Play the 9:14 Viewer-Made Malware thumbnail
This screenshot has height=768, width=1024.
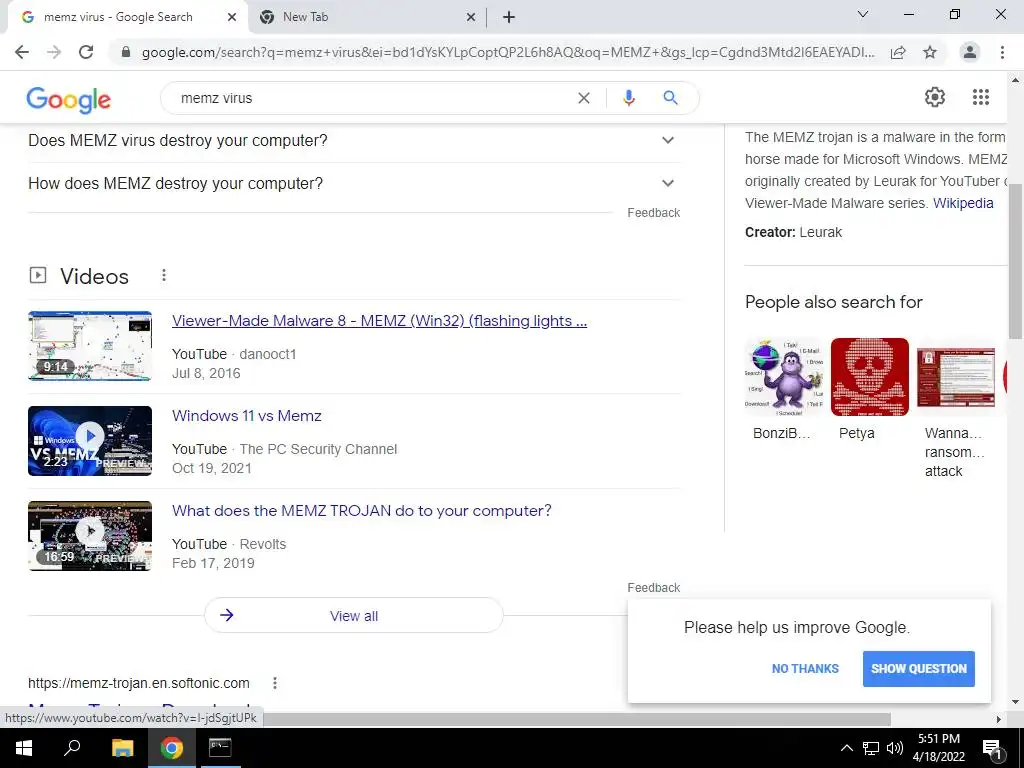tap(90, 345)
